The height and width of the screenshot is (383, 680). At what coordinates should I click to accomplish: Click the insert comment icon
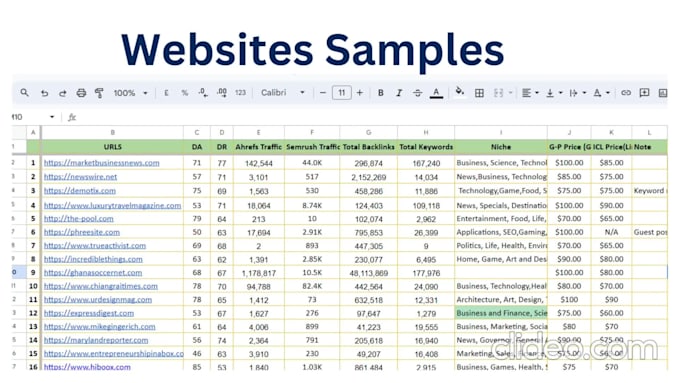coord(644,93)
